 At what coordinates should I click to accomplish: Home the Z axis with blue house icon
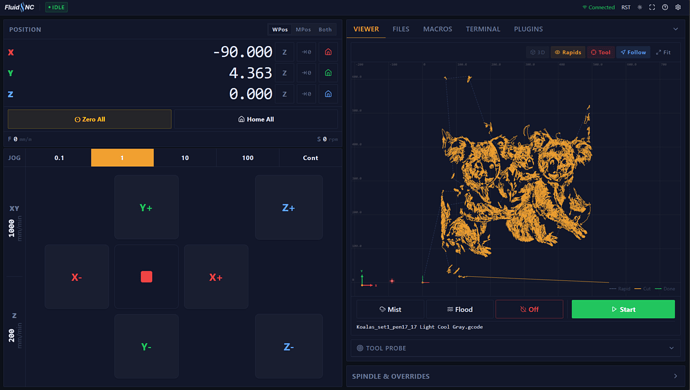point(328,94)
